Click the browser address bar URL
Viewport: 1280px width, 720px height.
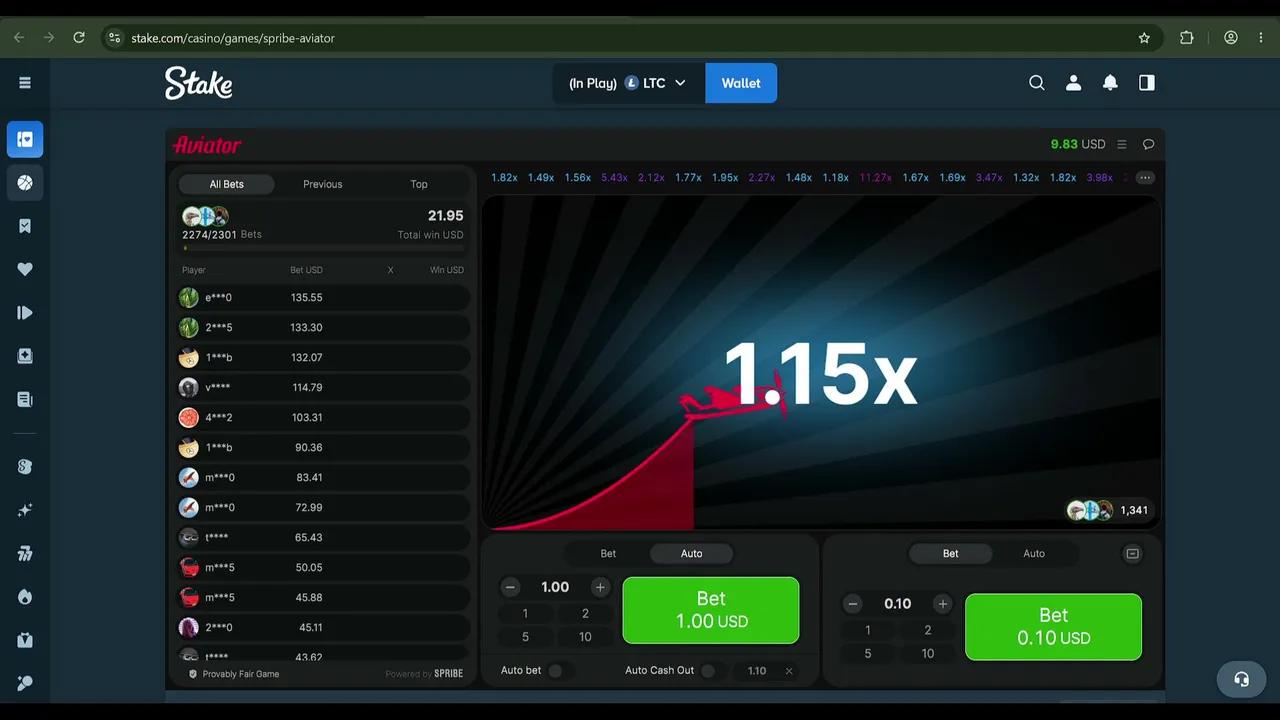coord(233,38)
